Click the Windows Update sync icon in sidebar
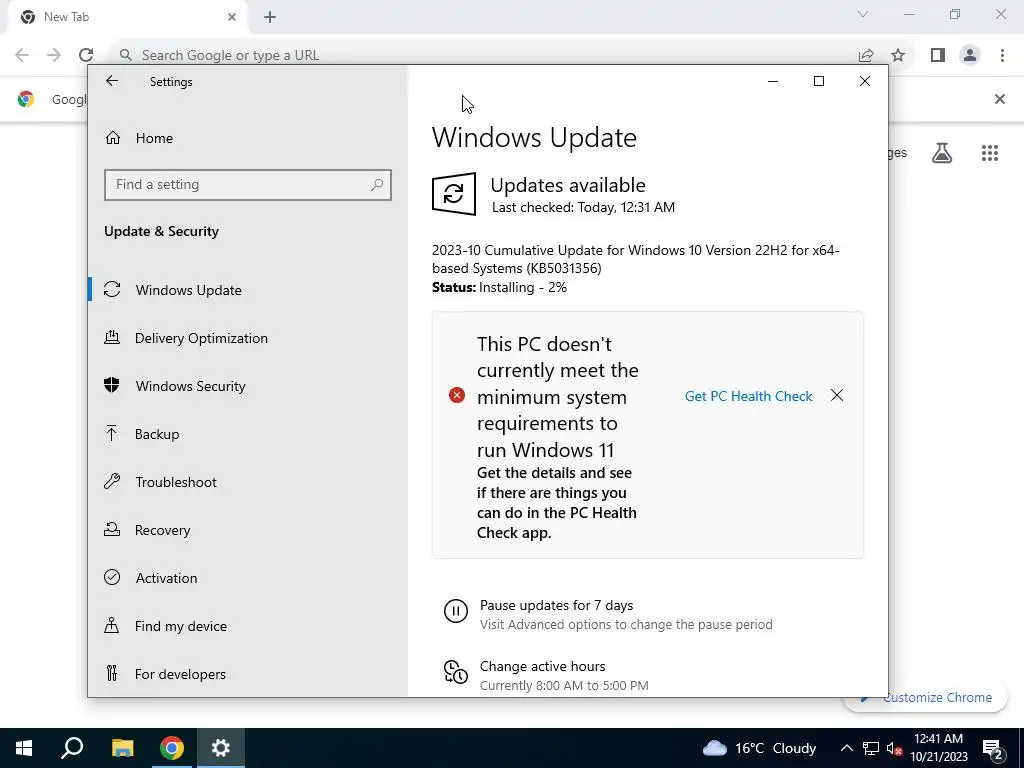The width and height of the screenshot is (1024, 768). tap(112, 289)
